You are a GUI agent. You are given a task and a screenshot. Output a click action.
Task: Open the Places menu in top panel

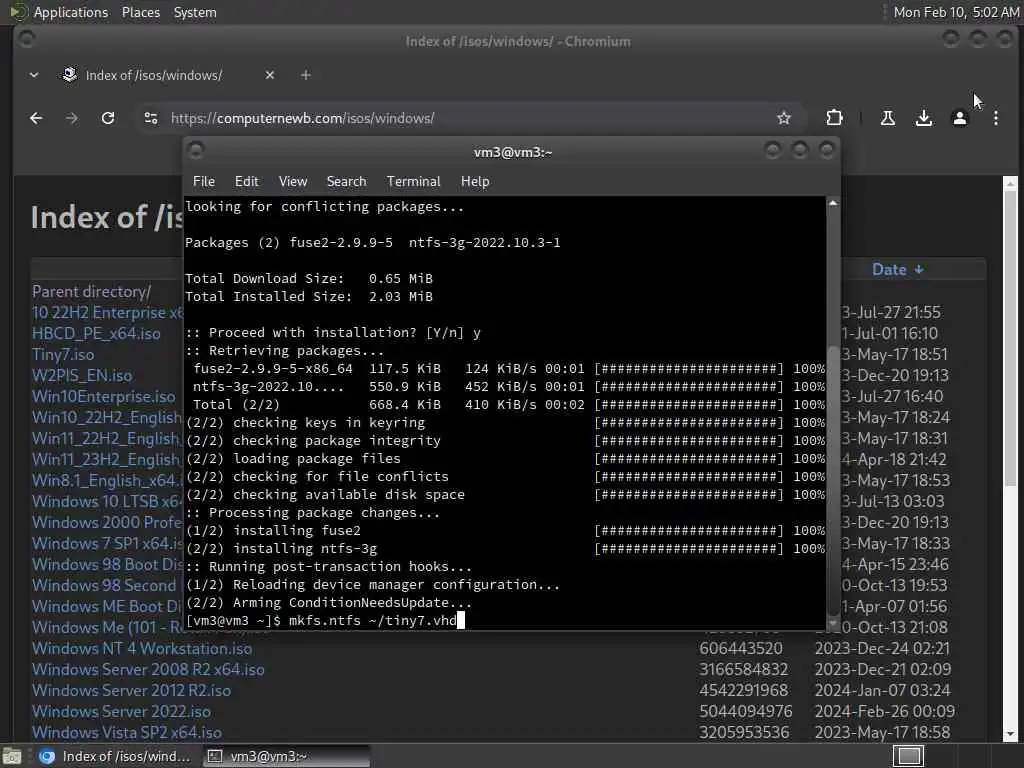(141, 12)
